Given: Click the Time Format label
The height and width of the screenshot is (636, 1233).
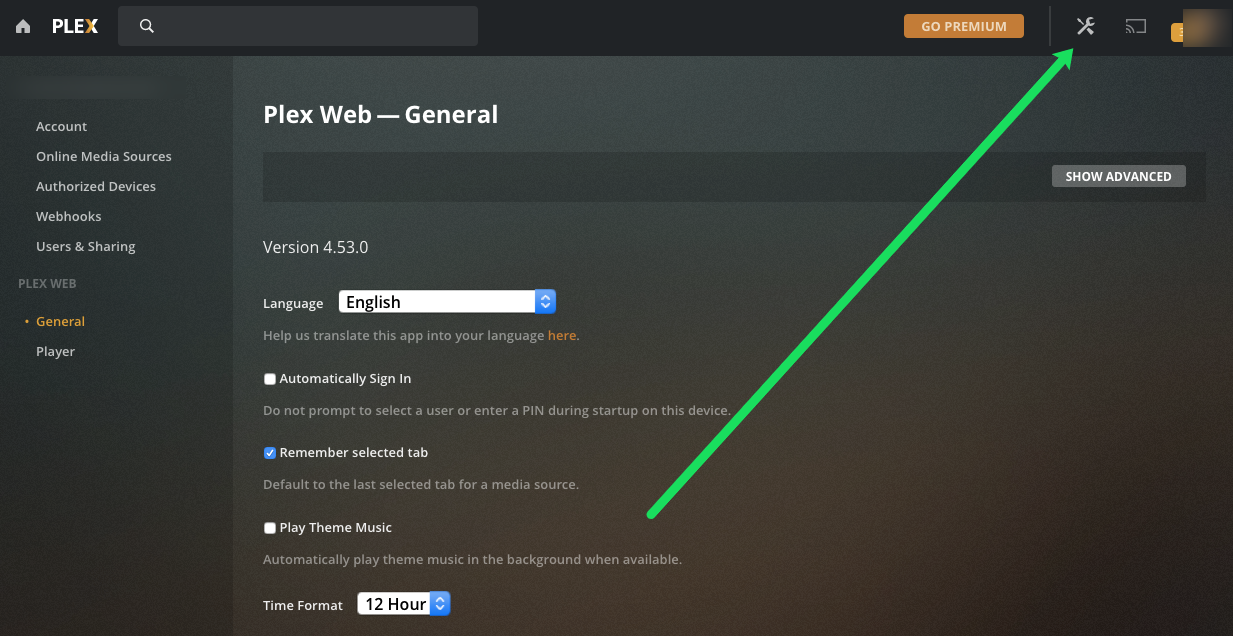Looking at the screenshot, I should (x=303, y=605).
